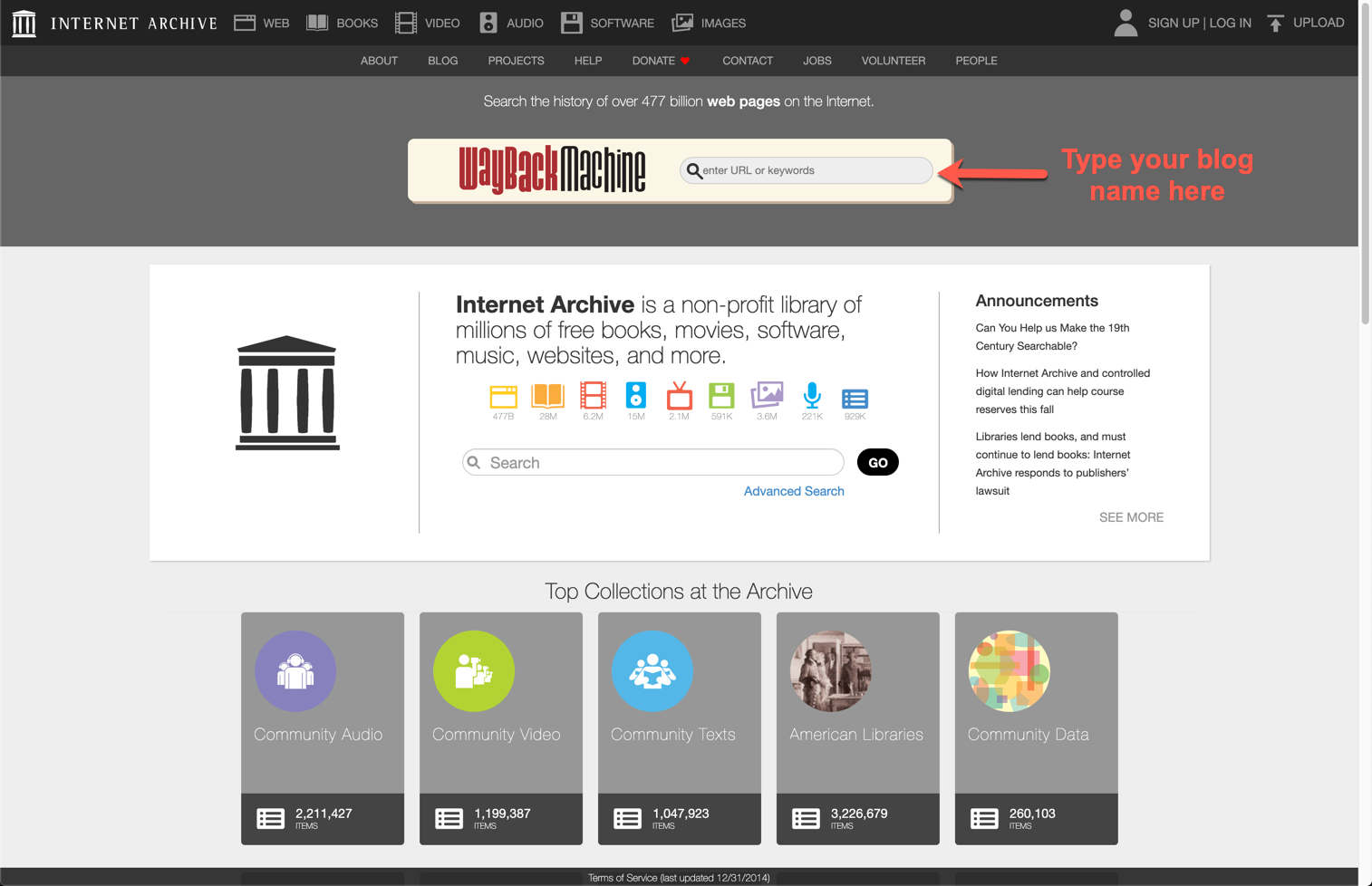This screenshot has width=1372, height=886.
Task: Click the Sign Up link
Action: [1174, 23]
